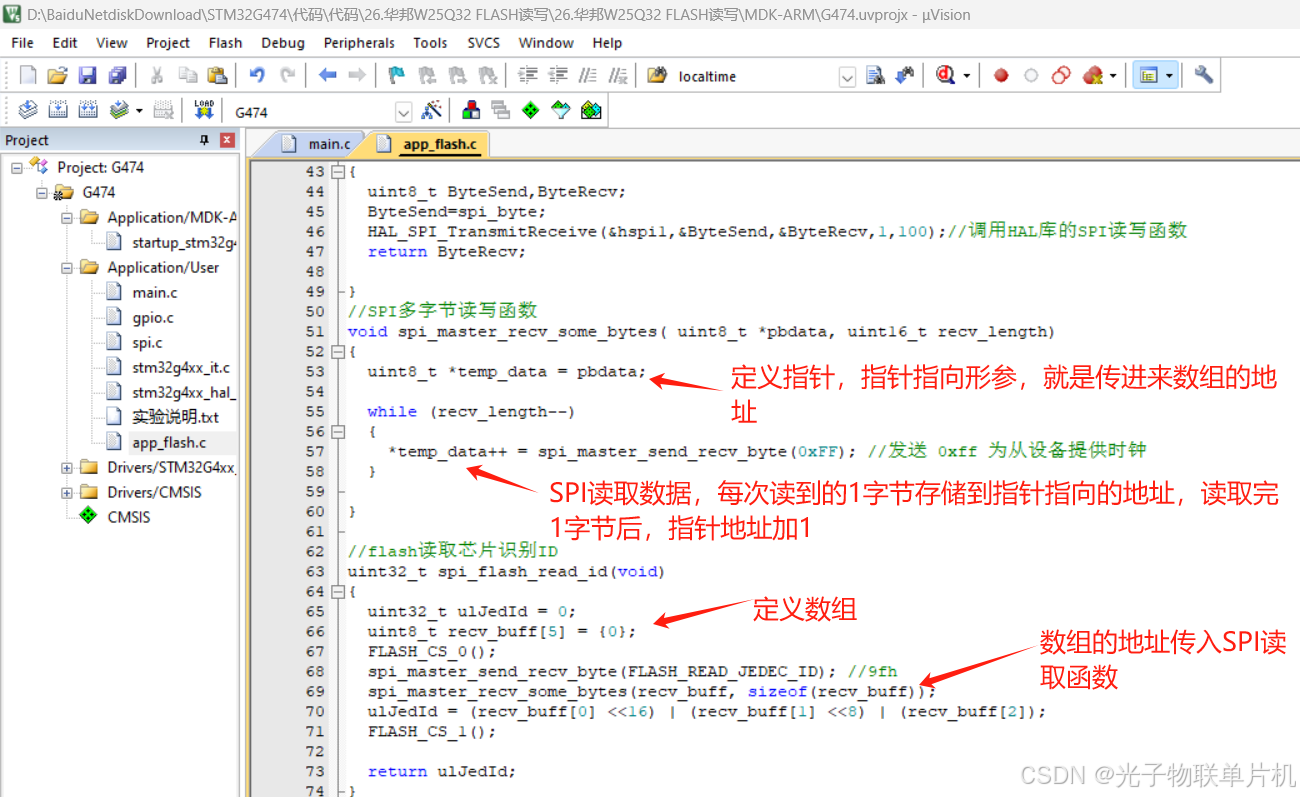Click the Incremental Find icon

(905, 76)
